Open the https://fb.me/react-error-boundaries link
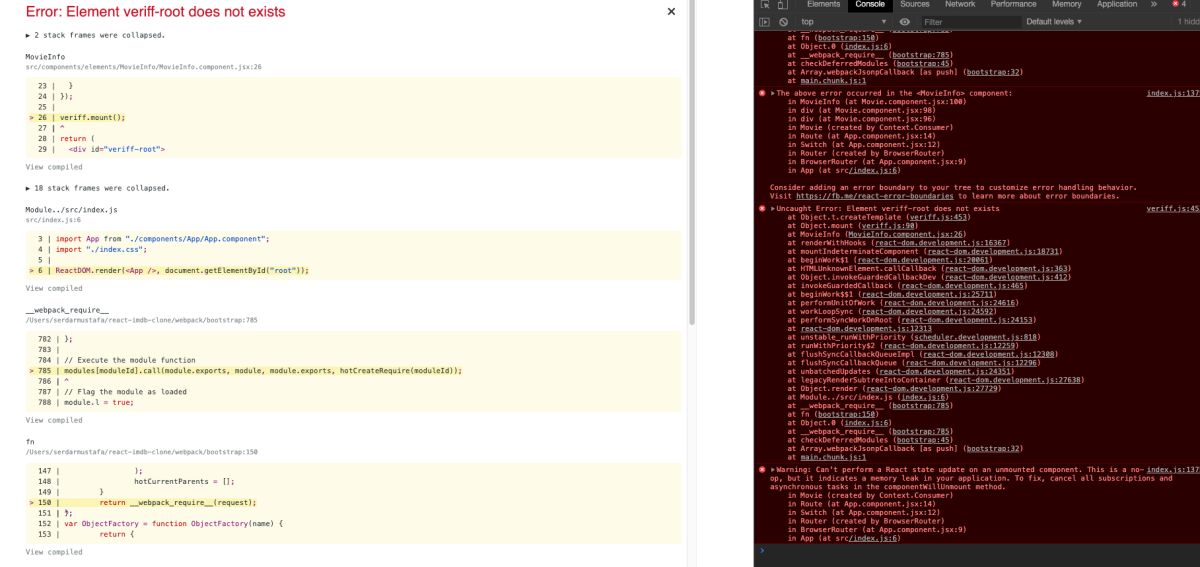The image size is (1200, 567). pos(875,196)
